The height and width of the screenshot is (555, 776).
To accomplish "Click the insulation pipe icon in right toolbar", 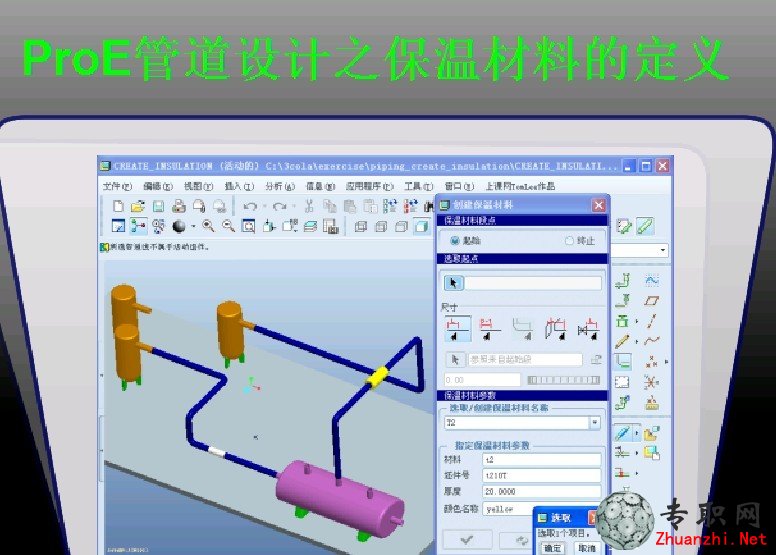I will pos(623,433).
